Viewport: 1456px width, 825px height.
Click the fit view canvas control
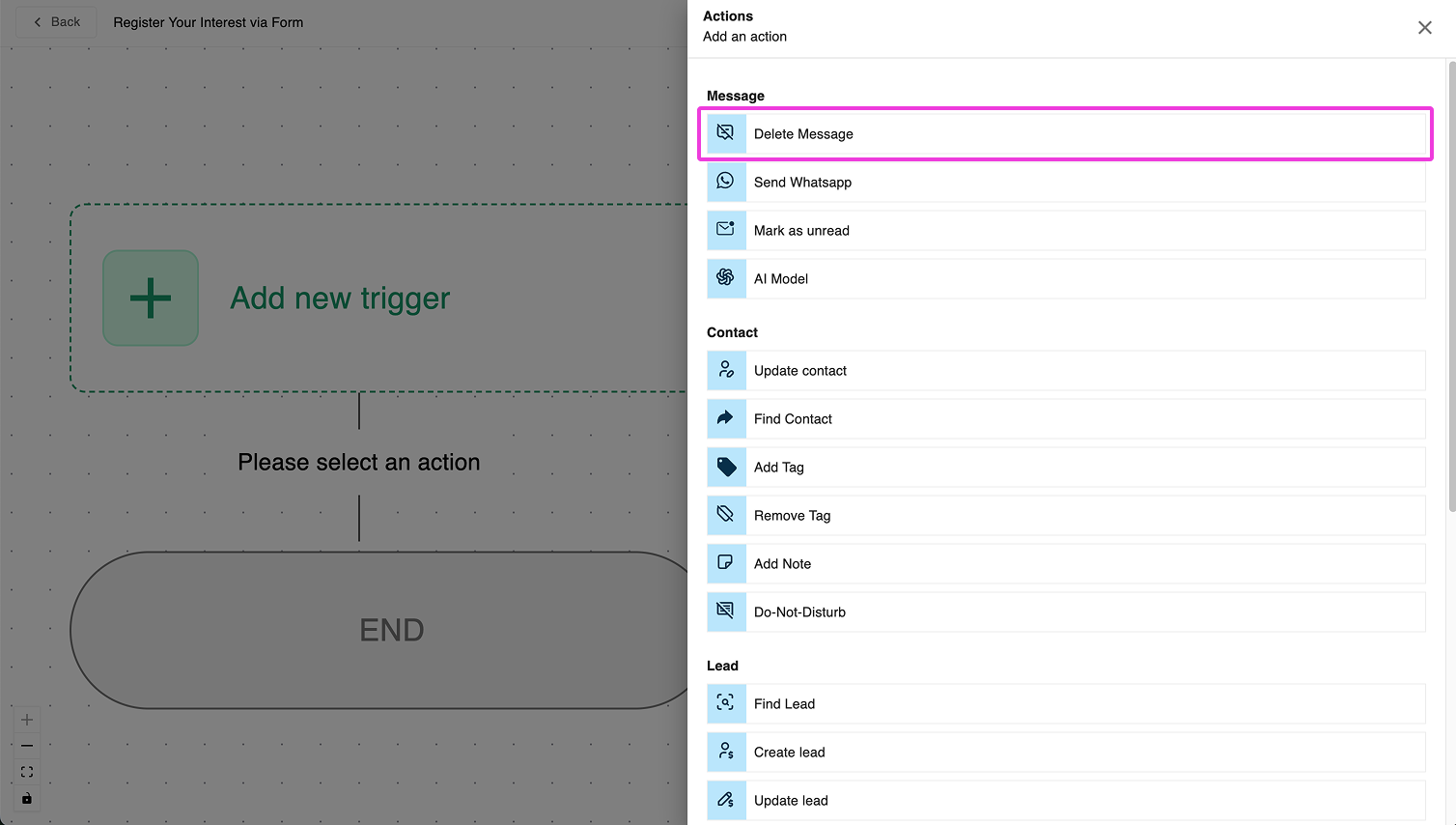pyautogui.click(x=27, y=772)
